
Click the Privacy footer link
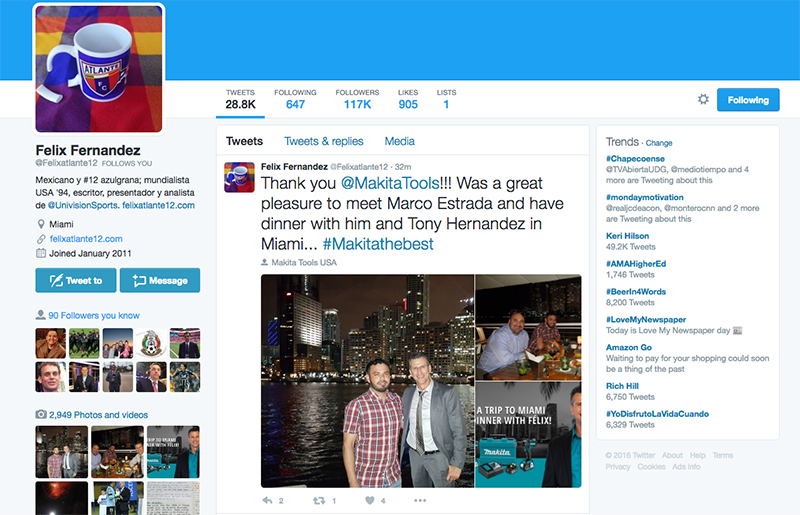pos(618,467)
